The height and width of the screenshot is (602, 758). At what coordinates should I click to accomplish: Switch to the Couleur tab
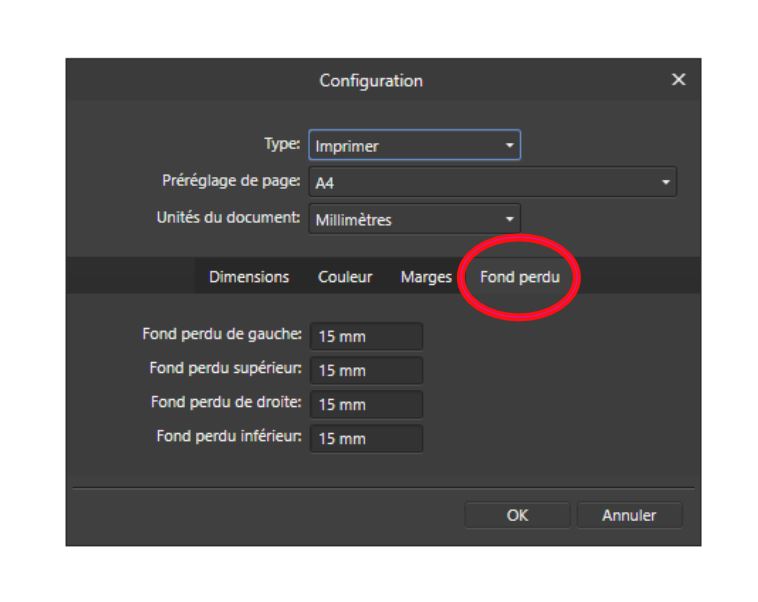[x=345, y=277]
